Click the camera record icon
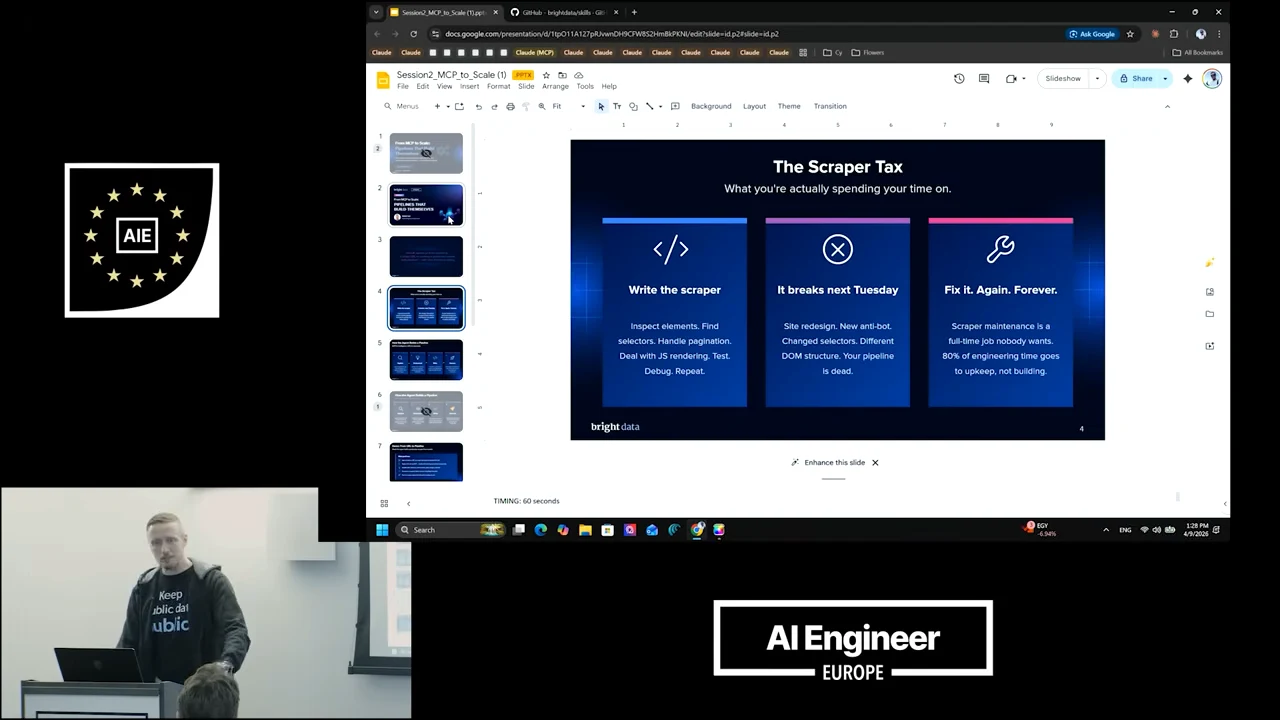 coord(1011,78)
